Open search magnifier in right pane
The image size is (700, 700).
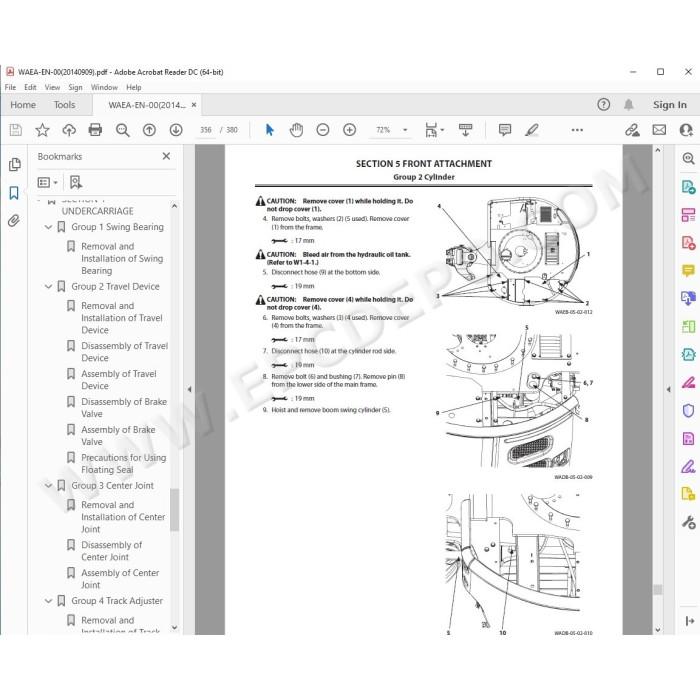point(688,158)
